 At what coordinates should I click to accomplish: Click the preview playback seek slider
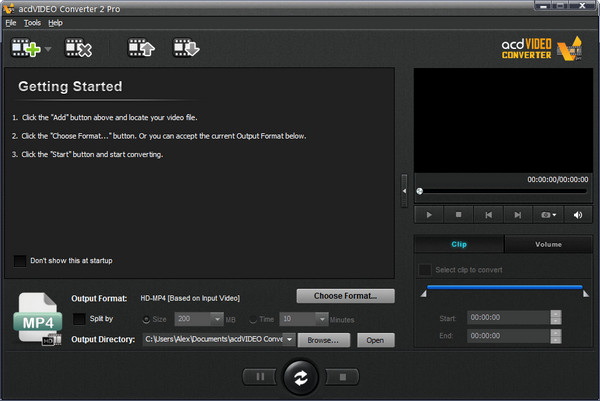(x=502, y=190)
